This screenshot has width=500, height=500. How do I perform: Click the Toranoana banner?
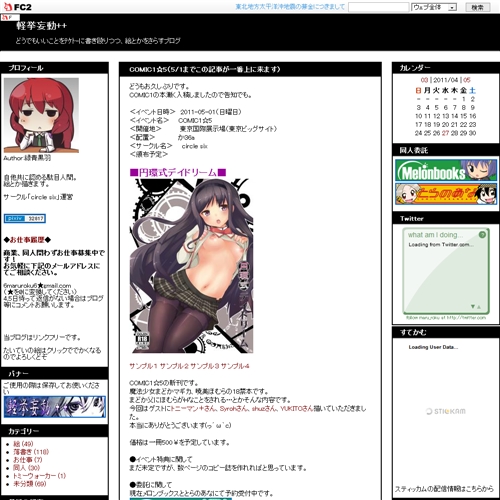coord(446,194)
